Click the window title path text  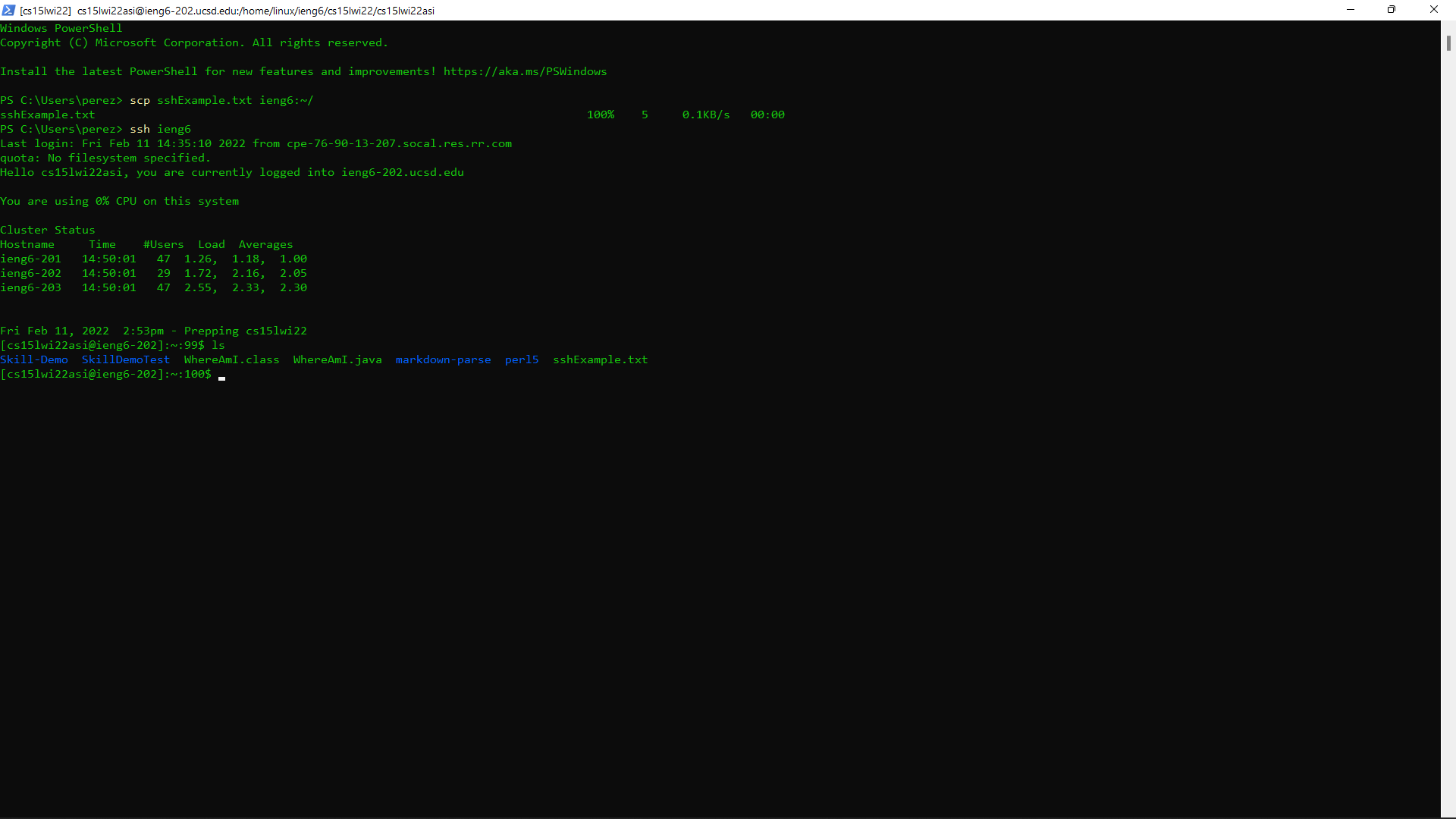[256, 11]
